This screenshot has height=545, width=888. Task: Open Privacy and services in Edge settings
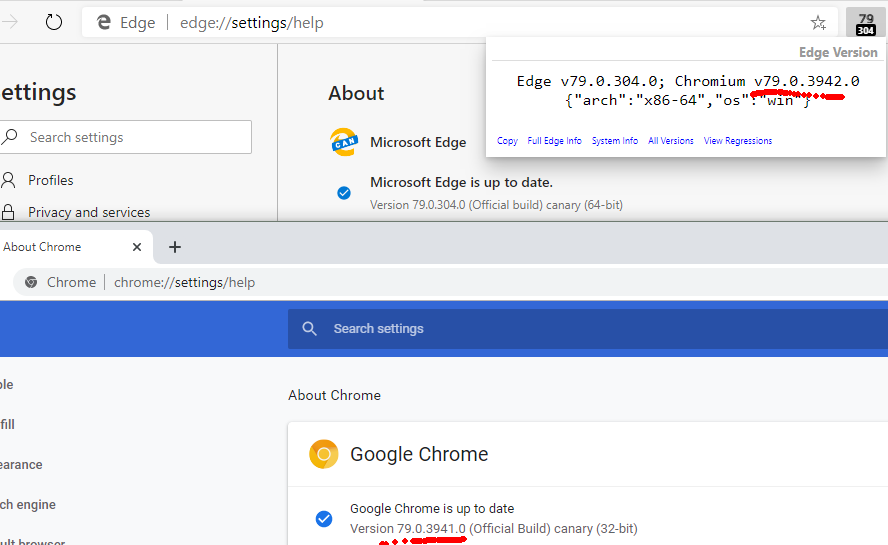pos(89,212)
